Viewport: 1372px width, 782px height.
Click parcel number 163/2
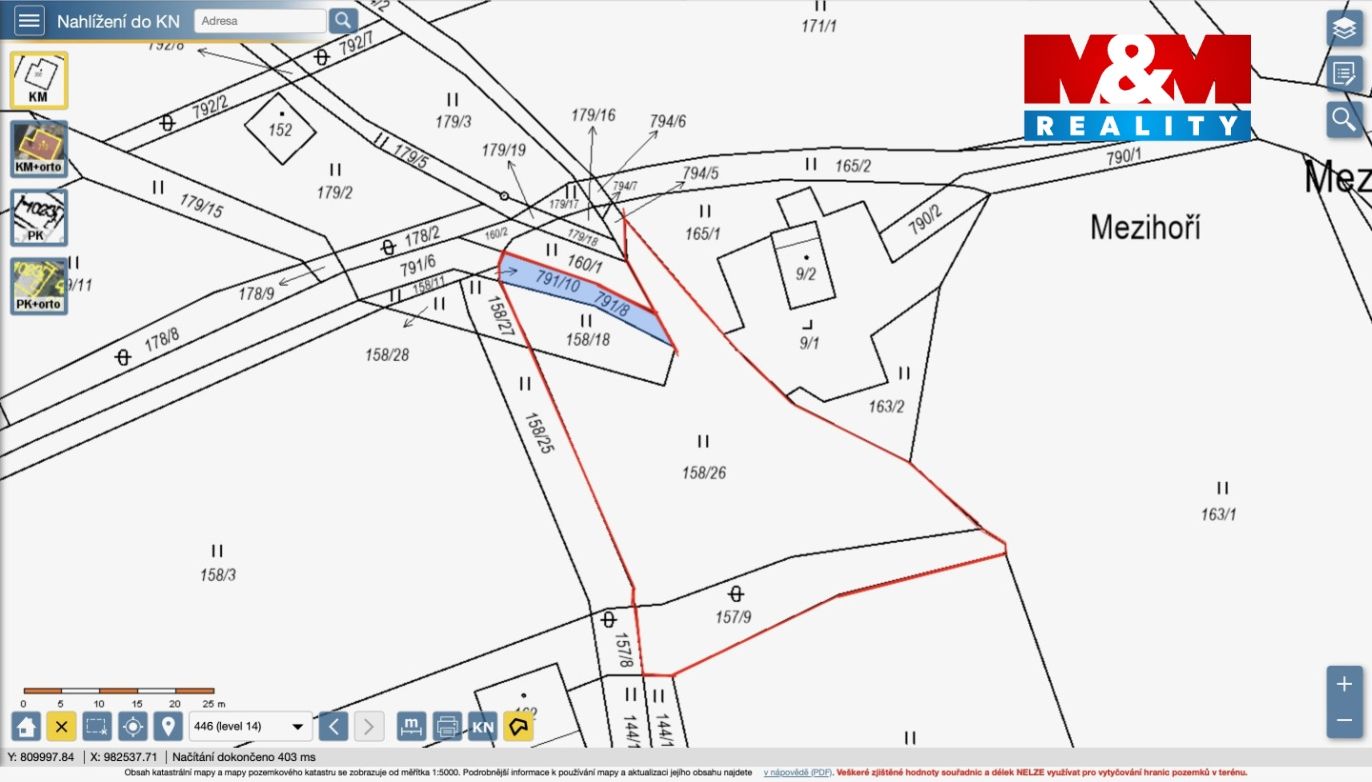pyautogui.click(x=886, y=406)
